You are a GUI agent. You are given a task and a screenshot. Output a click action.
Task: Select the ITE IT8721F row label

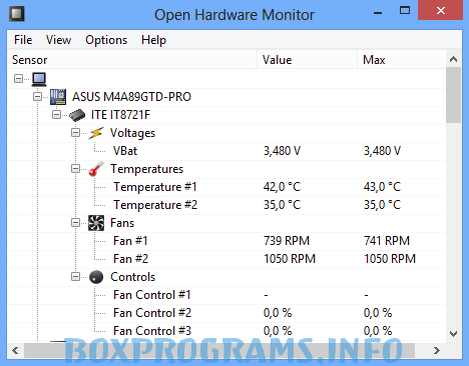click(x=120, y=115)
